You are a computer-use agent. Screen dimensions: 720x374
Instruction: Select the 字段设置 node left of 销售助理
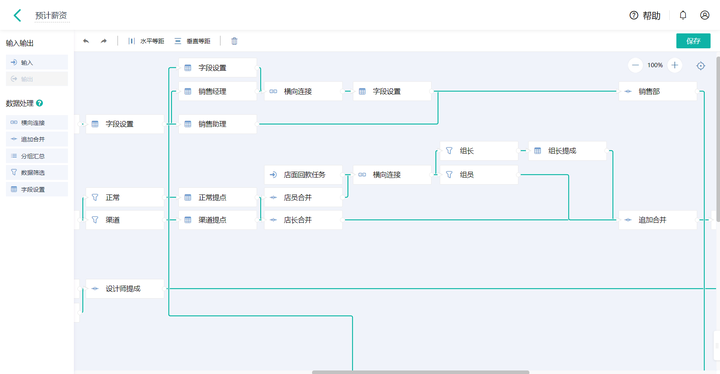click(125, 124)
